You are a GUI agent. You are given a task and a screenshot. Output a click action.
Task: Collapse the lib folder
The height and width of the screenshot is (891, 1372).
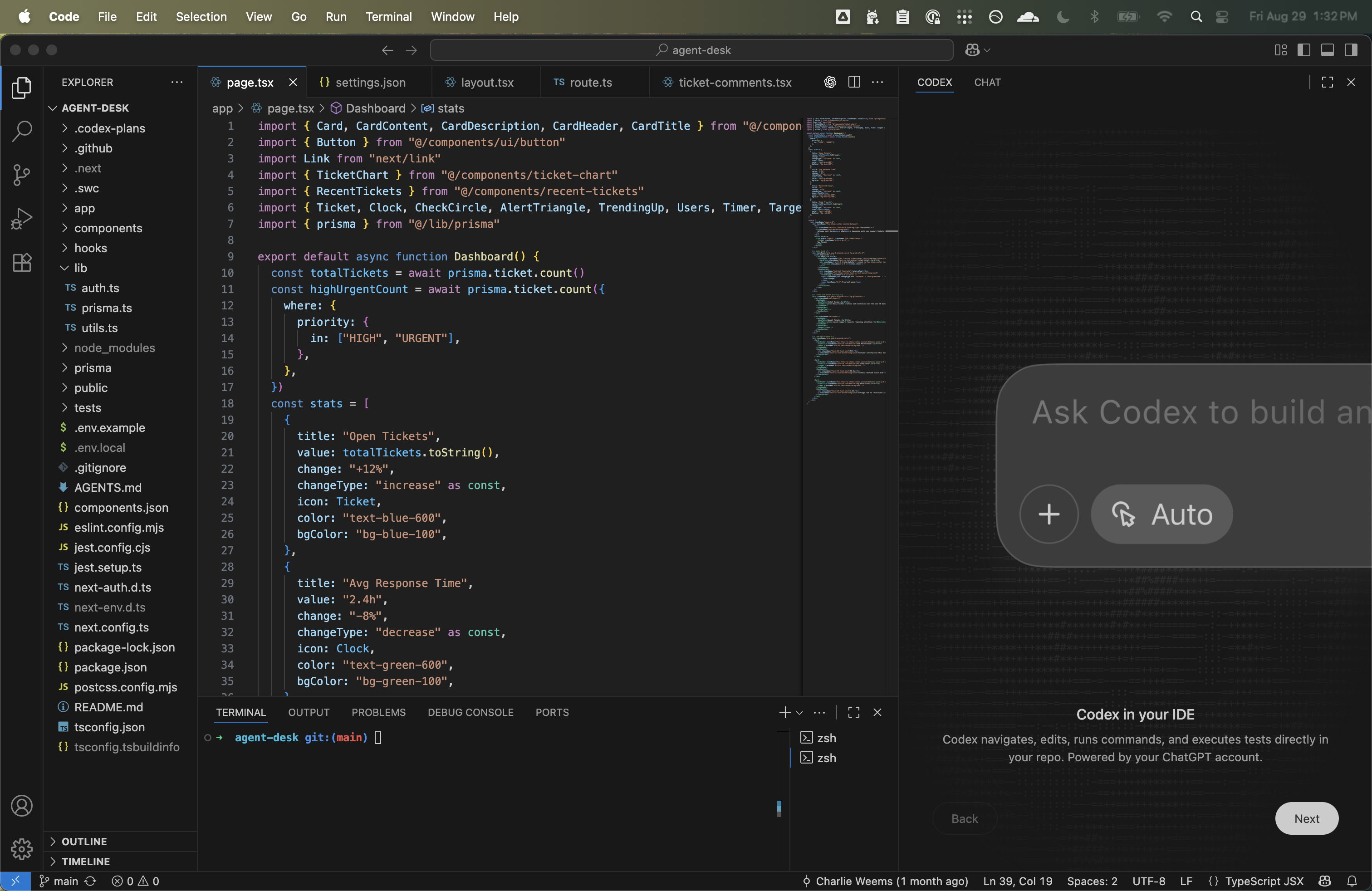pos(80,268)
